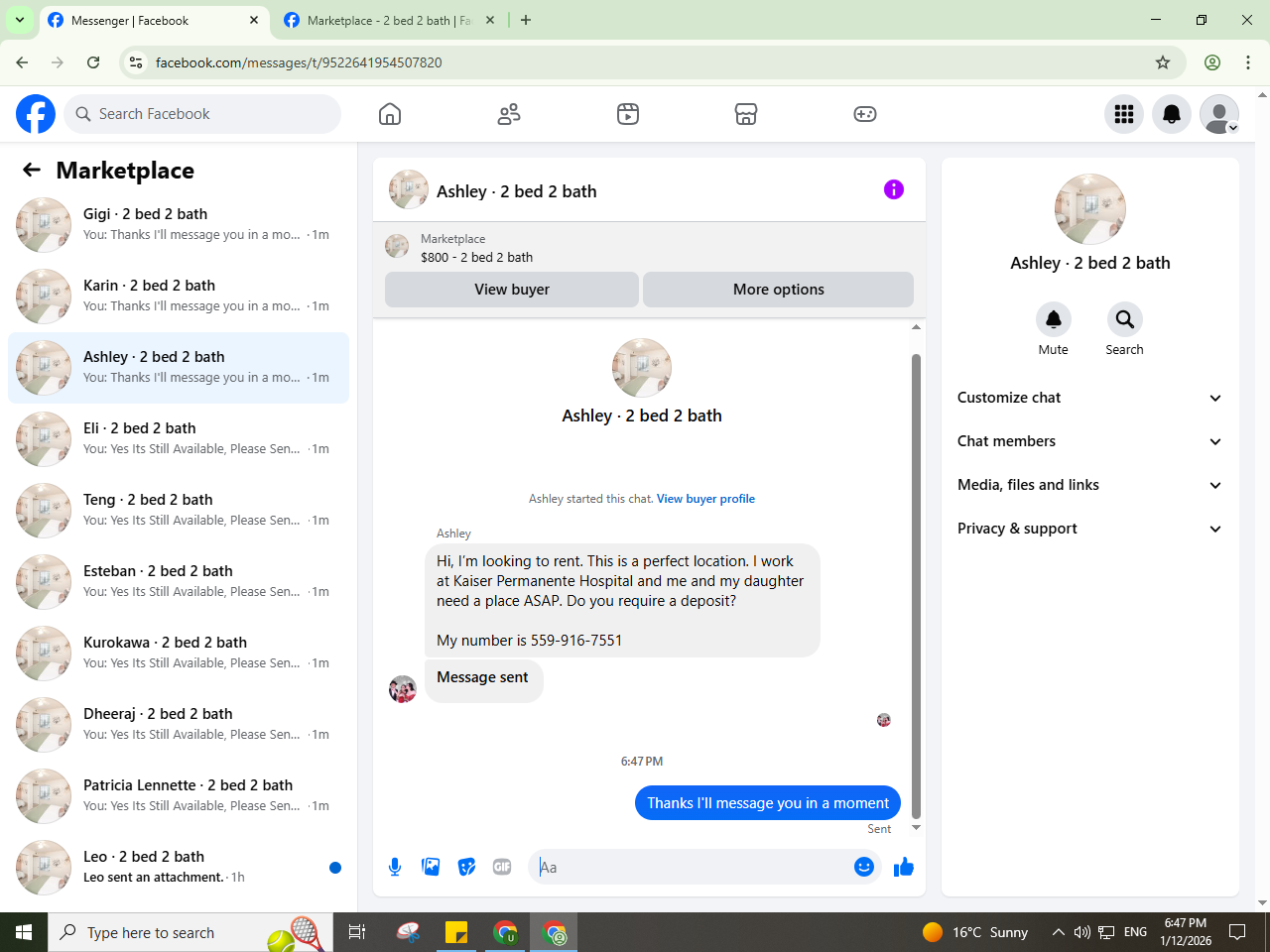This screenshot has width=1270, height=952.
Task: Open the Chrome tab search dropdown
Action: pos(19,20)
